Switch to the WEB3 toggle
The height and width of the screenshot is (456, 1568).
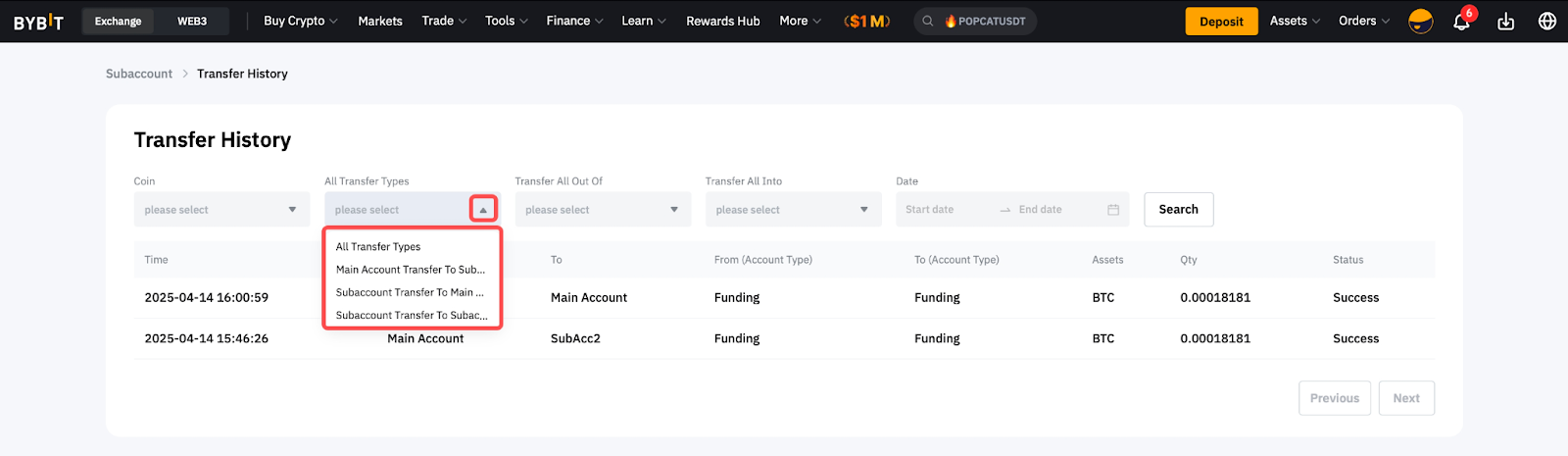[x=192, y=22]
